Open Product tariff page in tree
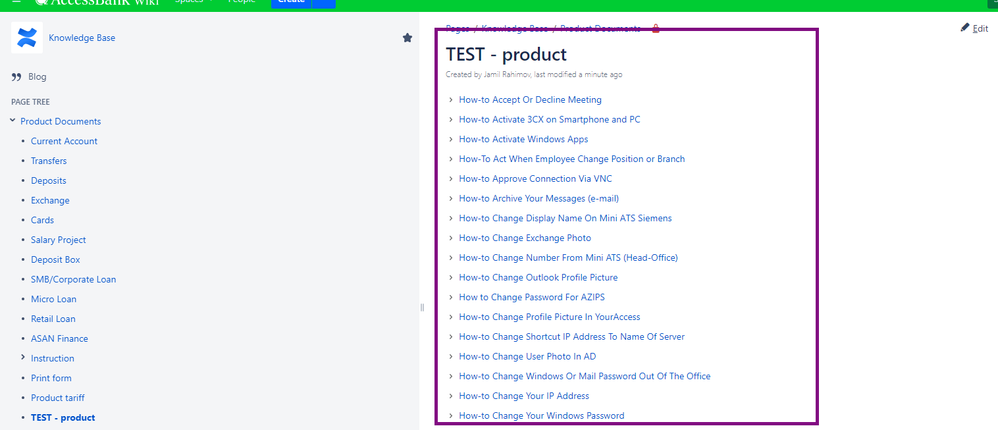Screen dimensions: 998x430 point(57,398)
